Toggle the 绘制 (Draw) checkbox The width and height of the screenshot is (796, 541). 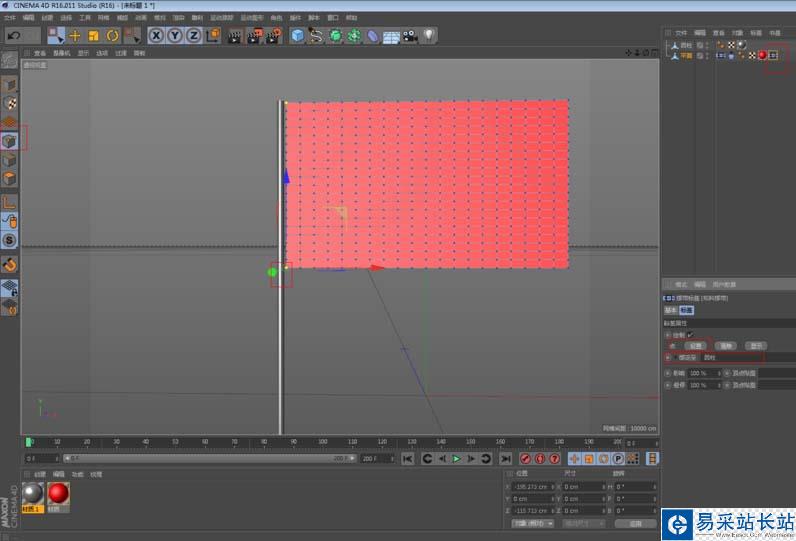[x=690, y=334]
